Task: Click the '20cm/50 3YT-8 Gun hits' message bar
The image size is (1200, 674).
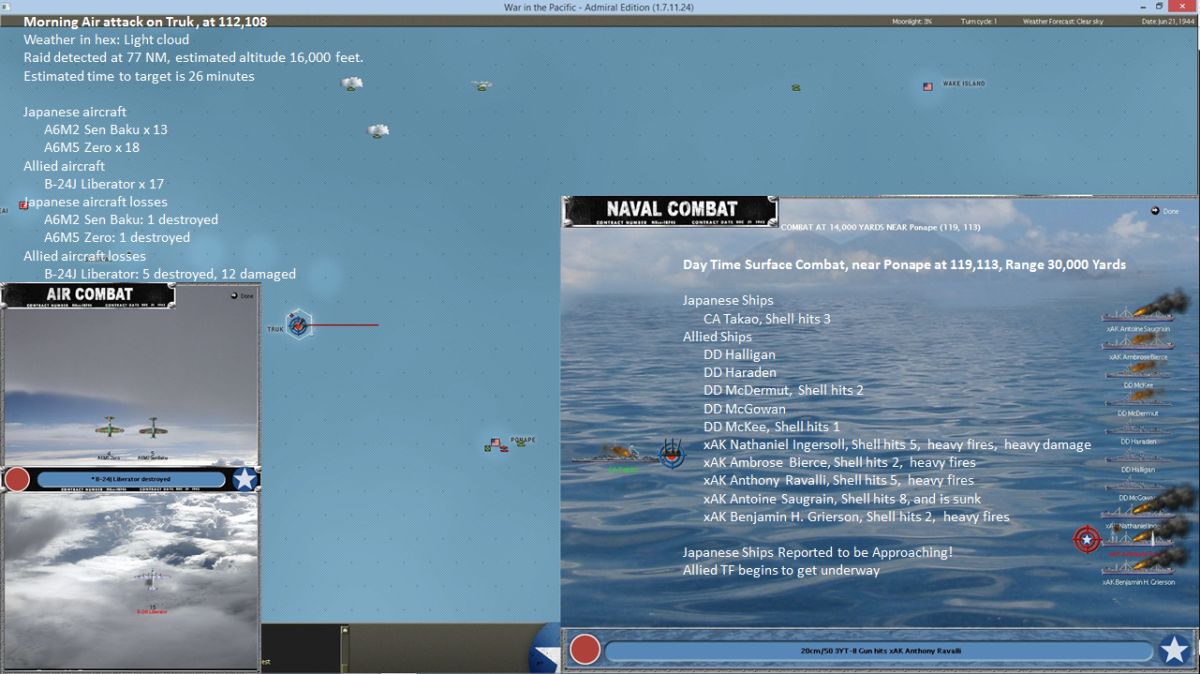Action: tap(879, 650)
